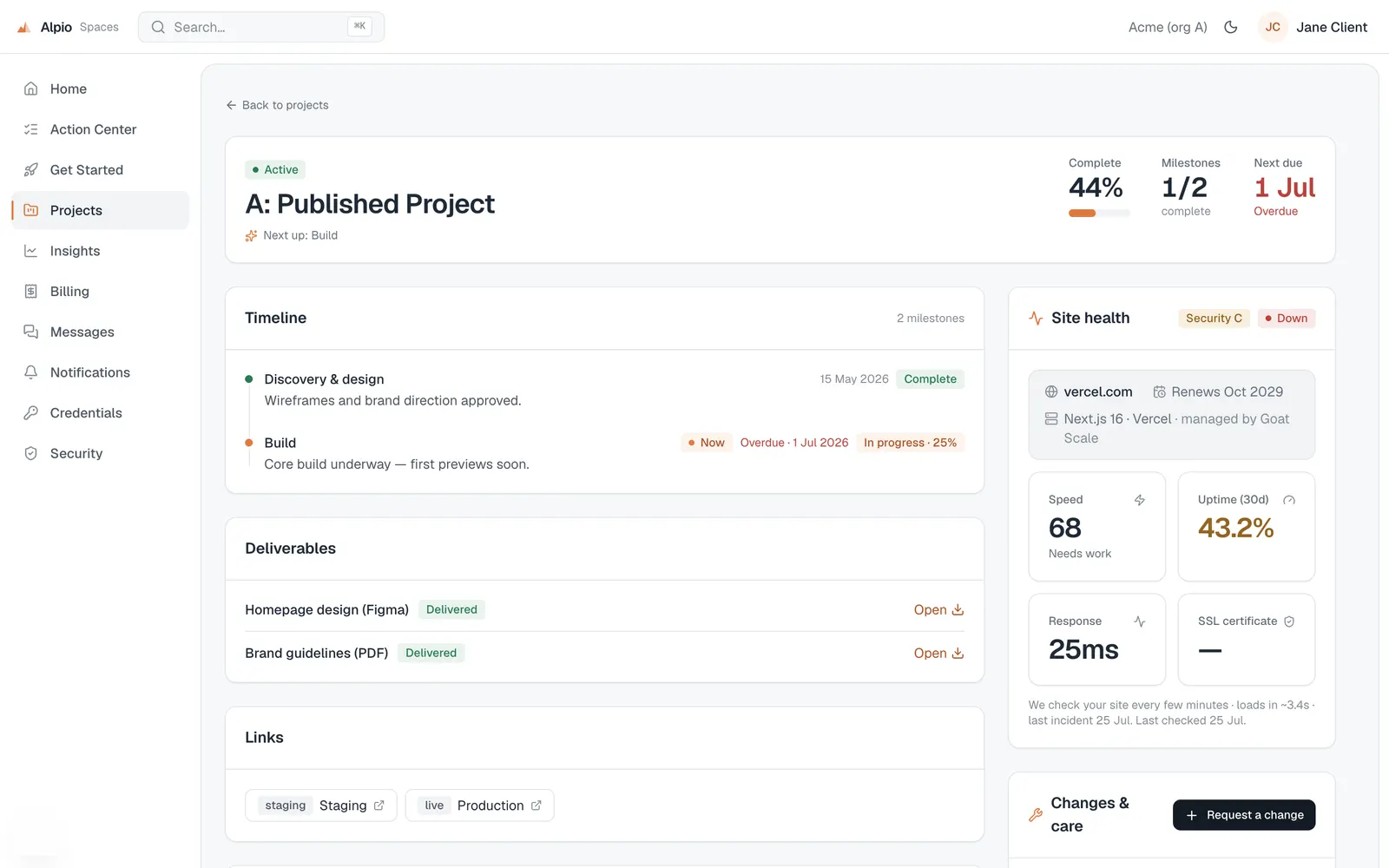Click the 'In progress · 25%' status
Viewport: 1389px width, 868px height.
[910, 443]
